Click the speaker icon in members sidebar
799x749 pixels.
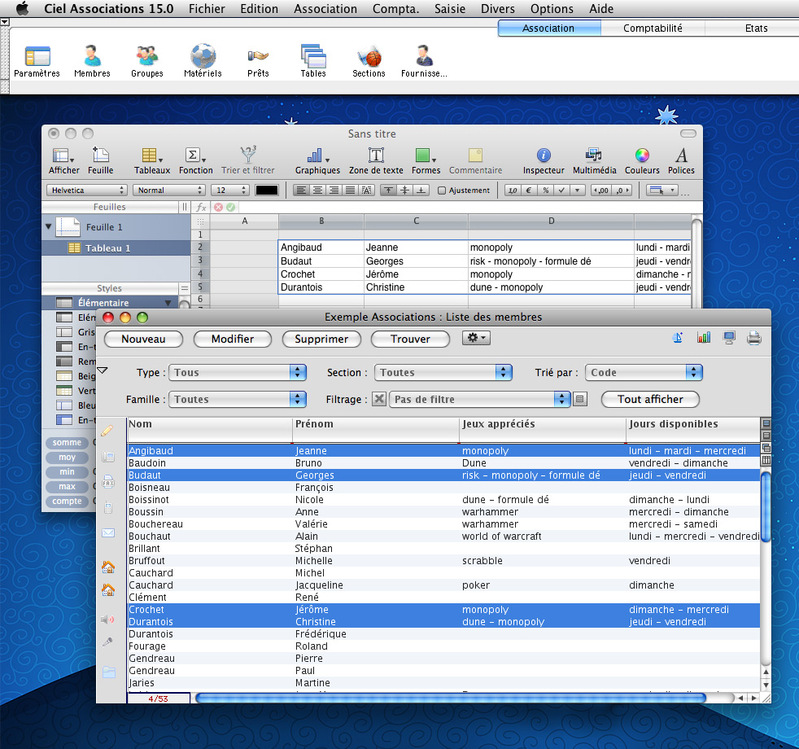107,619
